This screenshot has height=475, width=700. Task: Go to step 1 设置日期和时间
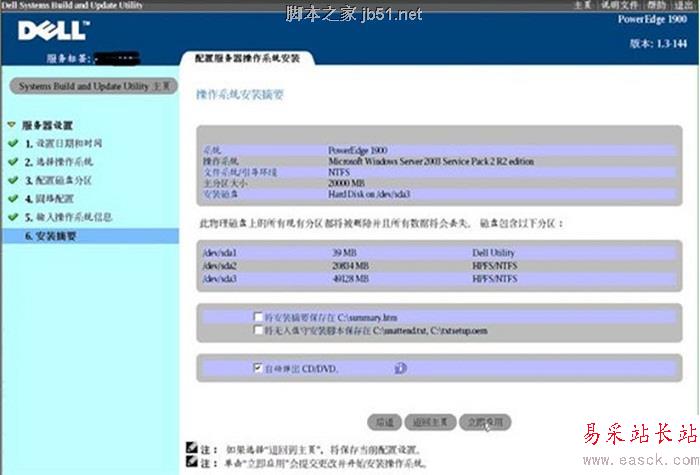click(x=63, y=143)
